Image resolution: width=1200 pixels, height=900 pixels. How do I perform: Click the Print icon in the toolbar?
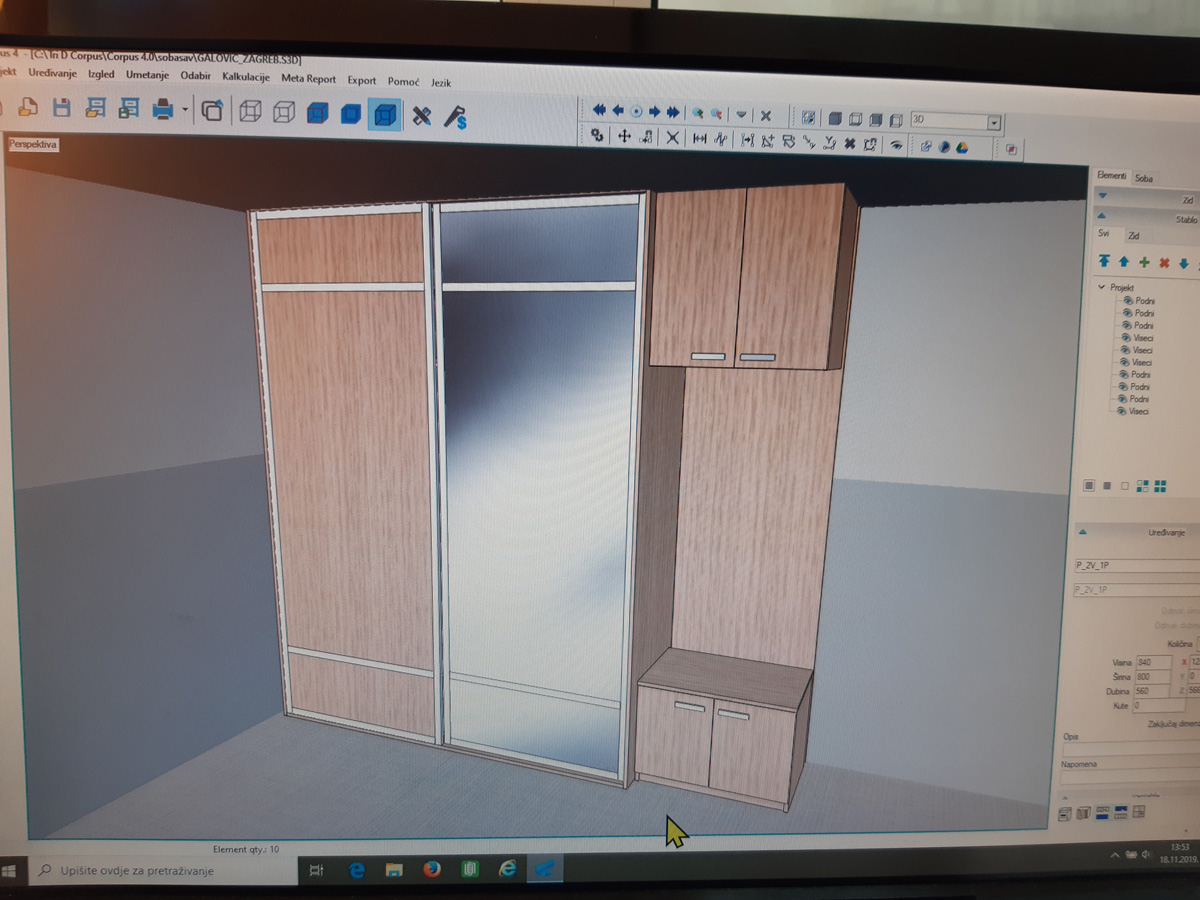[163, 110]
